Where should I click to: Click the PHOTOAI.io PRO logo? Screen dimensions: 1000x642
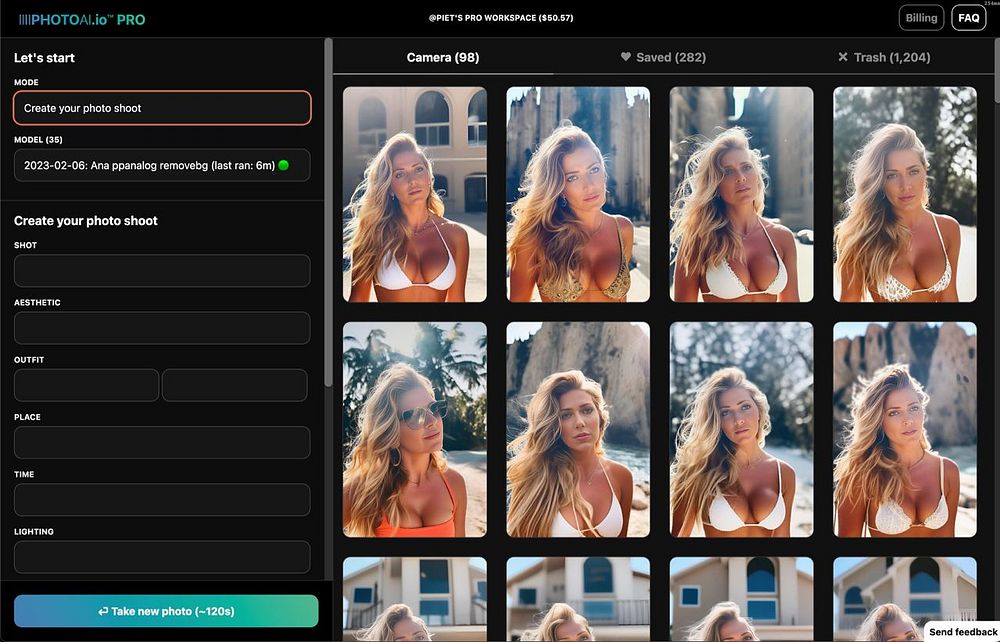[x=82, y=19]
